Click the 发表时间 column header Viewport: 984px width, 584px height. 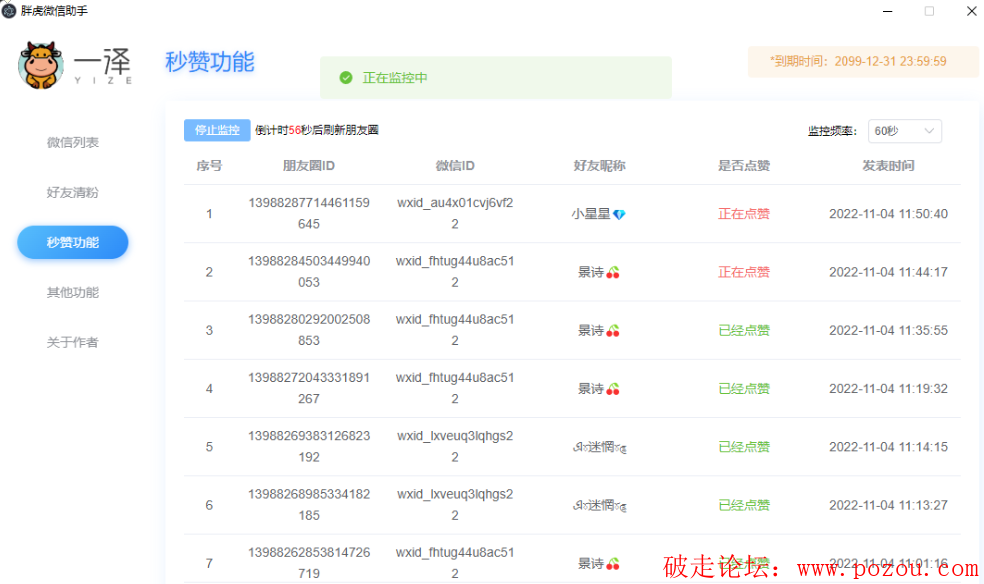coord(888,166)
